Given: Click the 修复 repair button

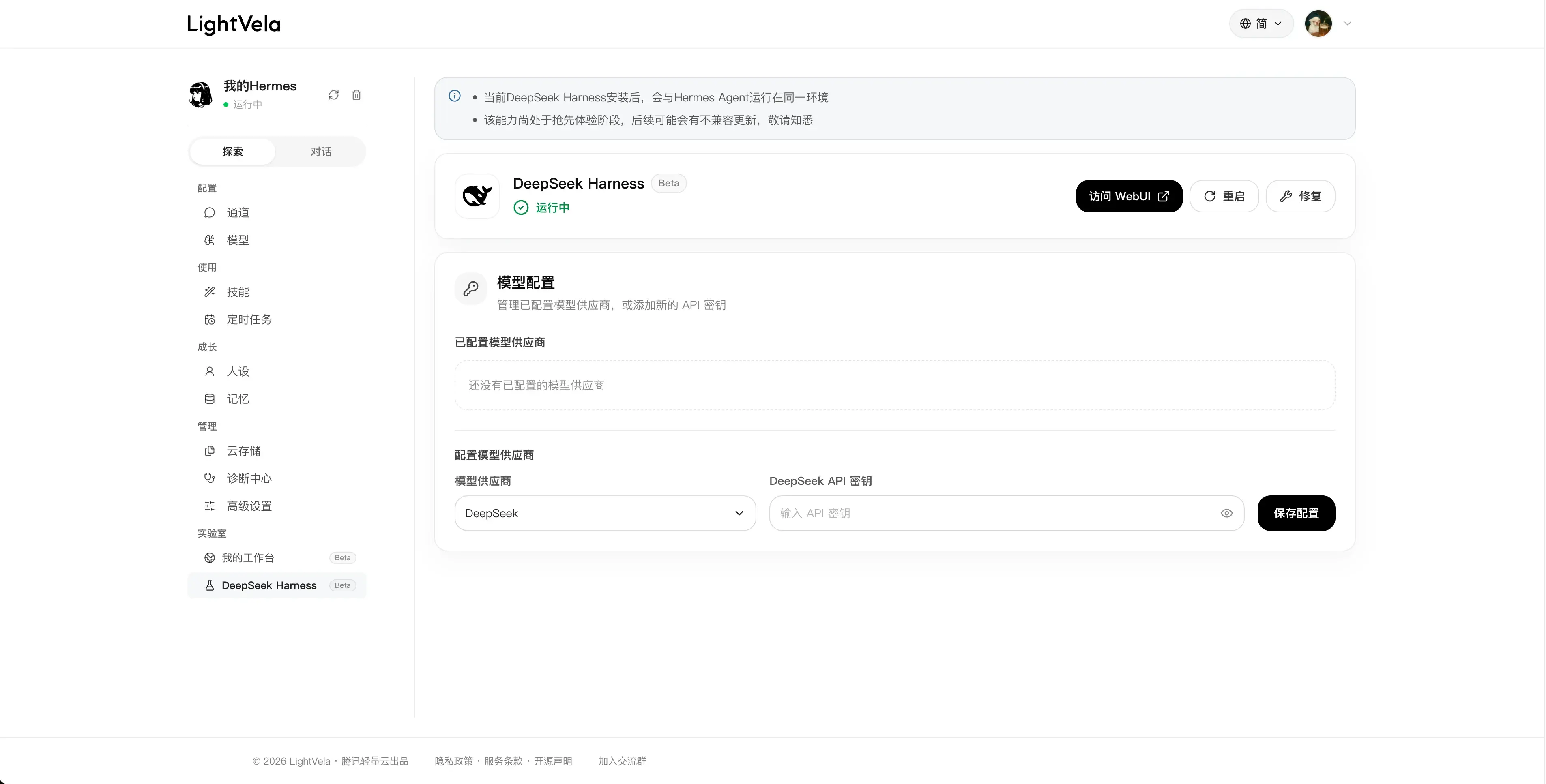Looking at the screenshot, I should [x=1301, y=196].
